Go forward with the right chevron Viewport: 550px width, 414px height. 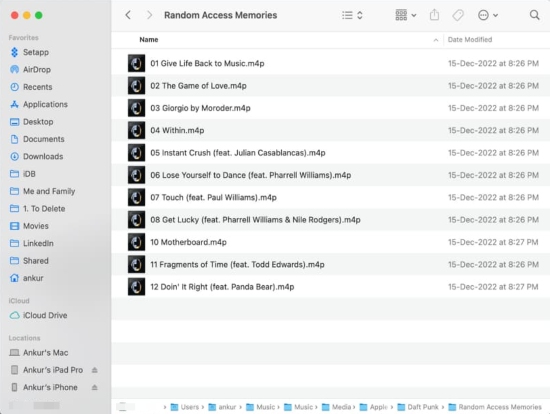click(149, 15)
